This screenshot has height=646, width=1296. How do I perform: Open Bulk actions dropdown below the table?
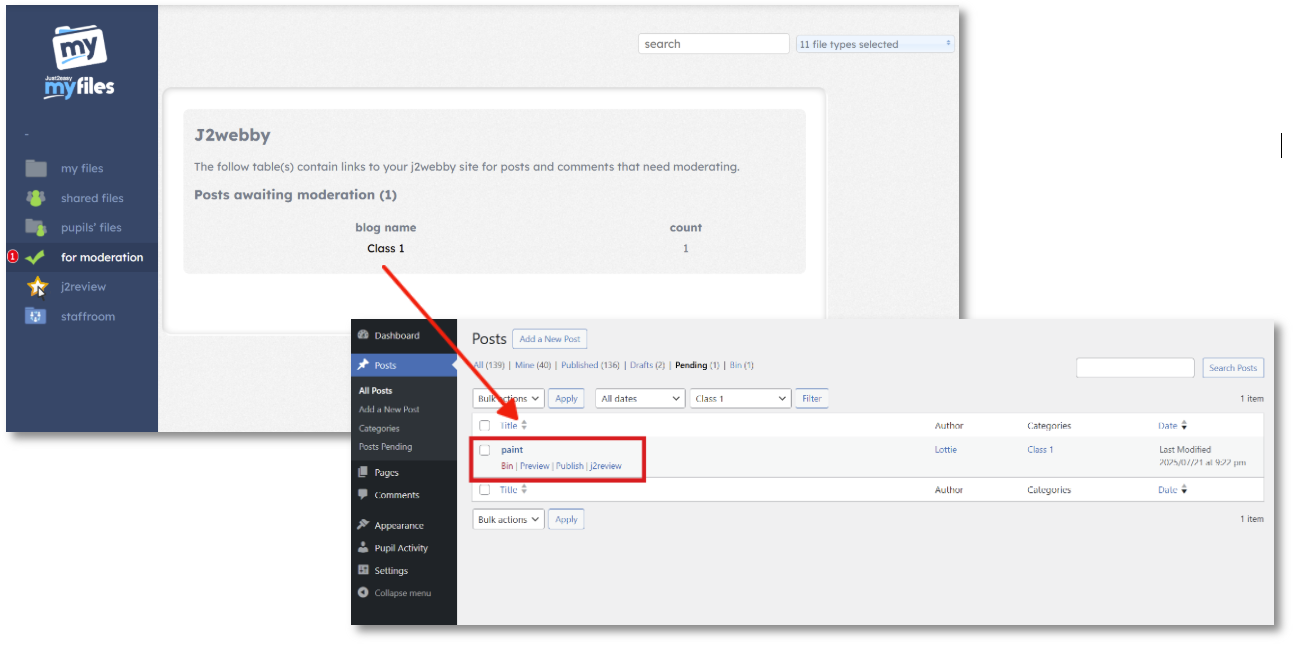pyautogui.click(x=508, y=520)
